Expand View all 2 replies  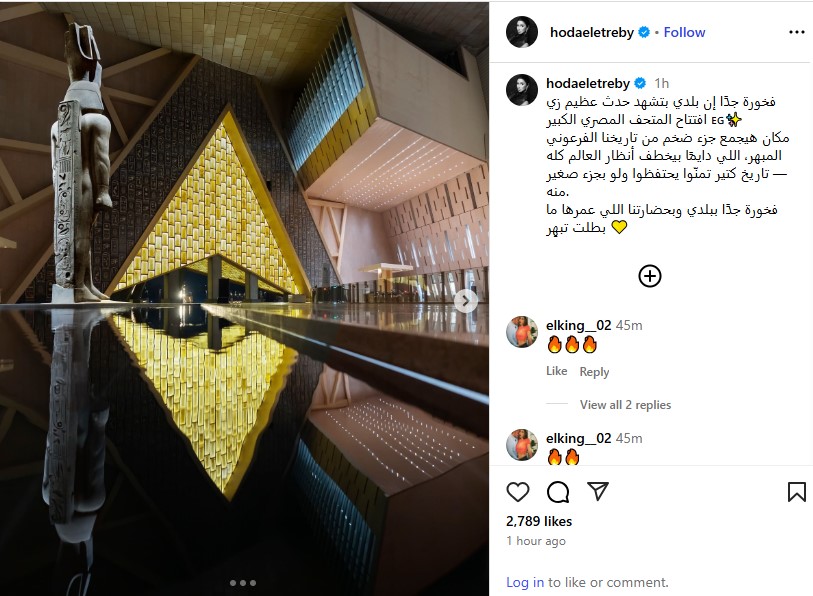tap(625, 405)
